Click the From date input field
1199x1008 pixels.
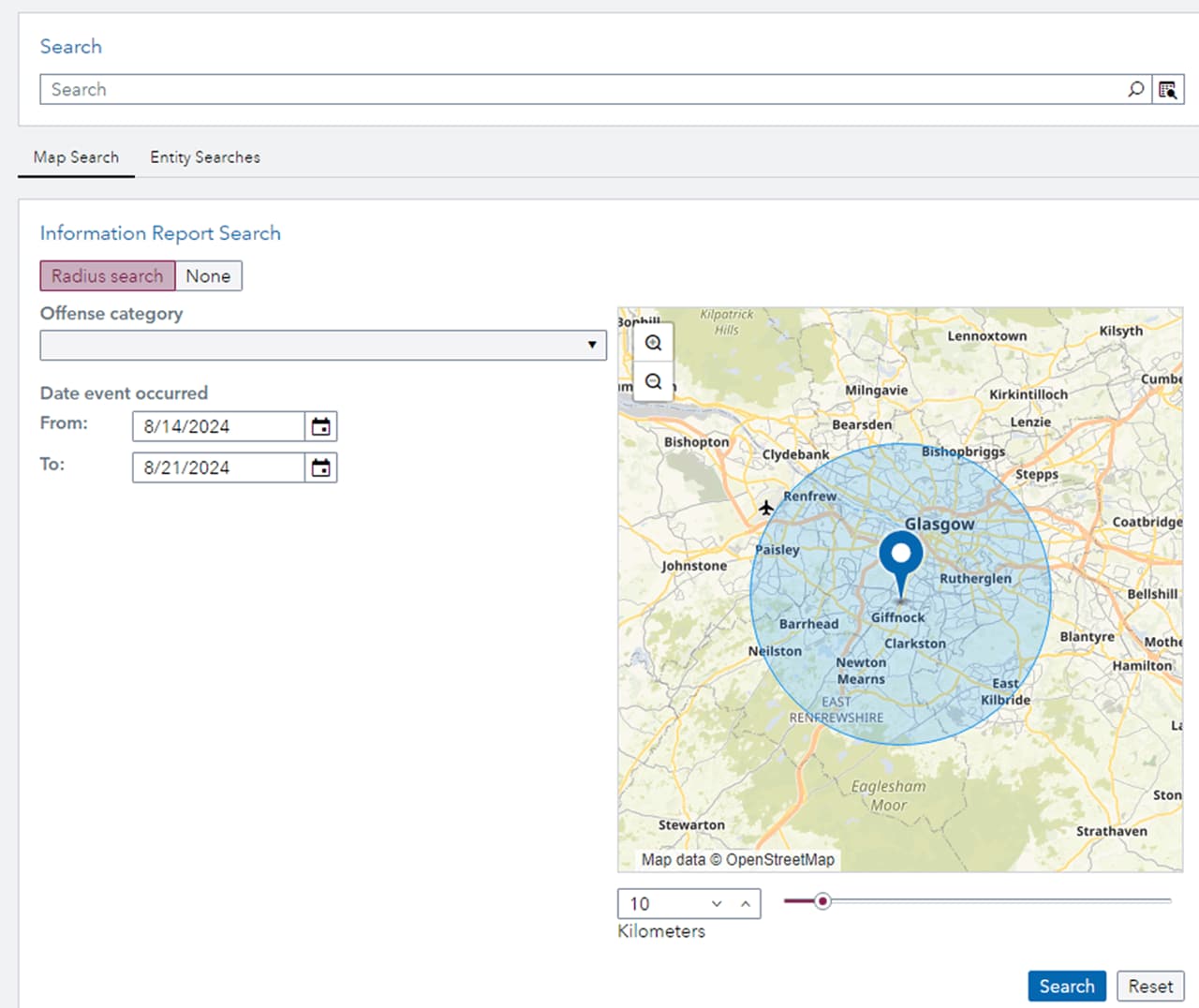tap(217, 426)
